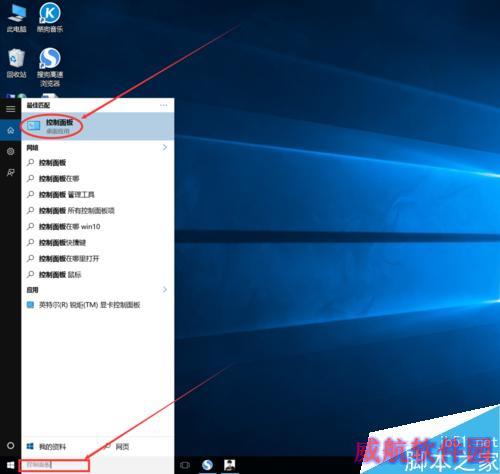Select the suggestion 控制面板 管理工具
The width and height of the screenshot is (500, 474).
coord(98,194)
